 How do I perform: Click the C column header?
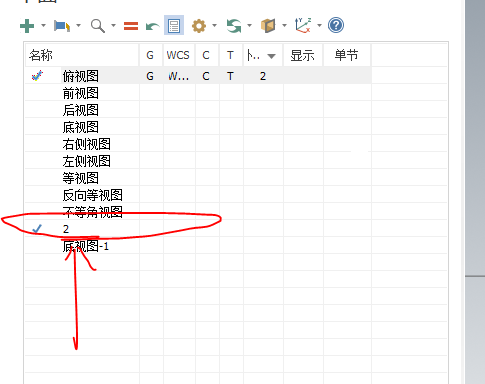[x=207, y=55]
